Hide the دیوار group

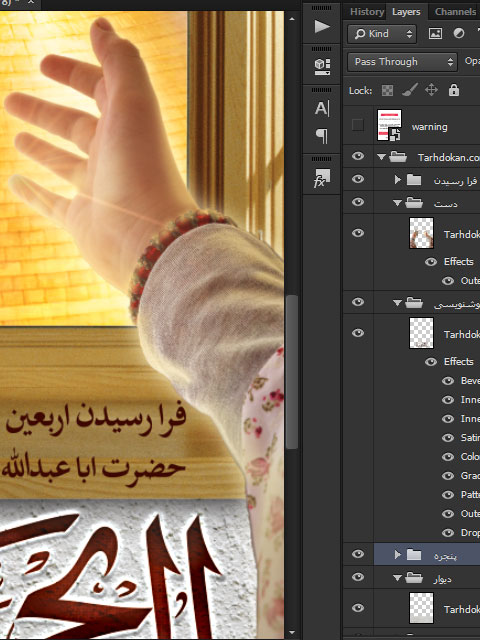[x=358, y=577]
